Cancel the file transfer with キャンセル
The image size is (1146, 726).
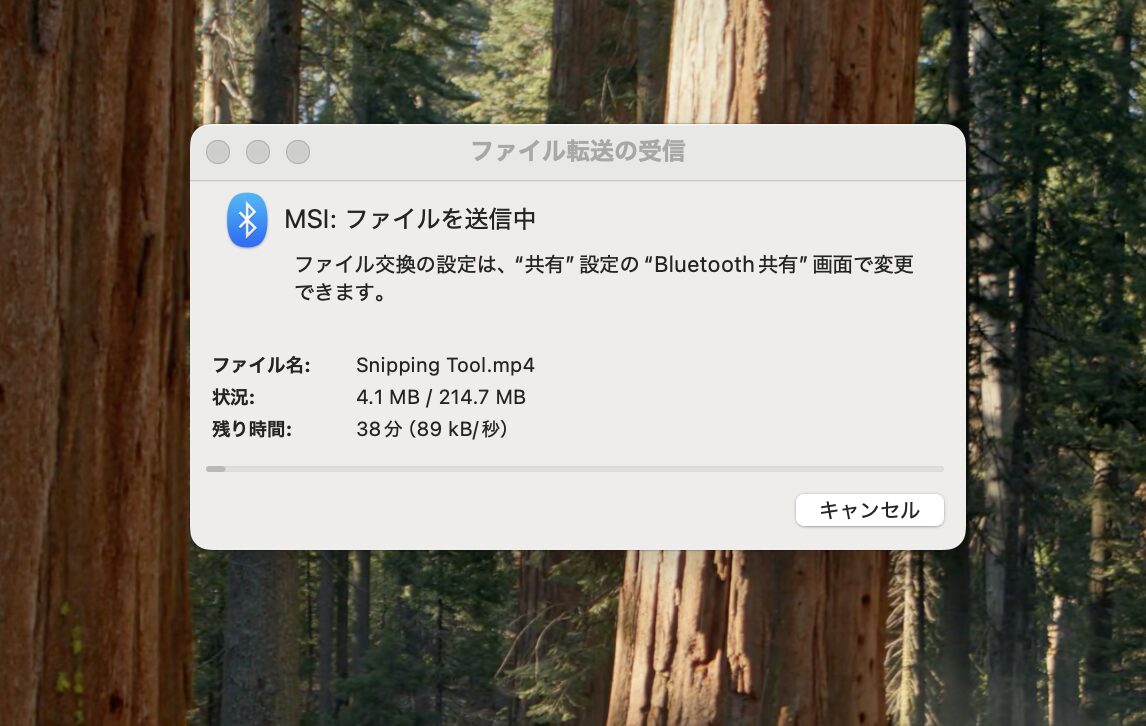pos(869,510)
